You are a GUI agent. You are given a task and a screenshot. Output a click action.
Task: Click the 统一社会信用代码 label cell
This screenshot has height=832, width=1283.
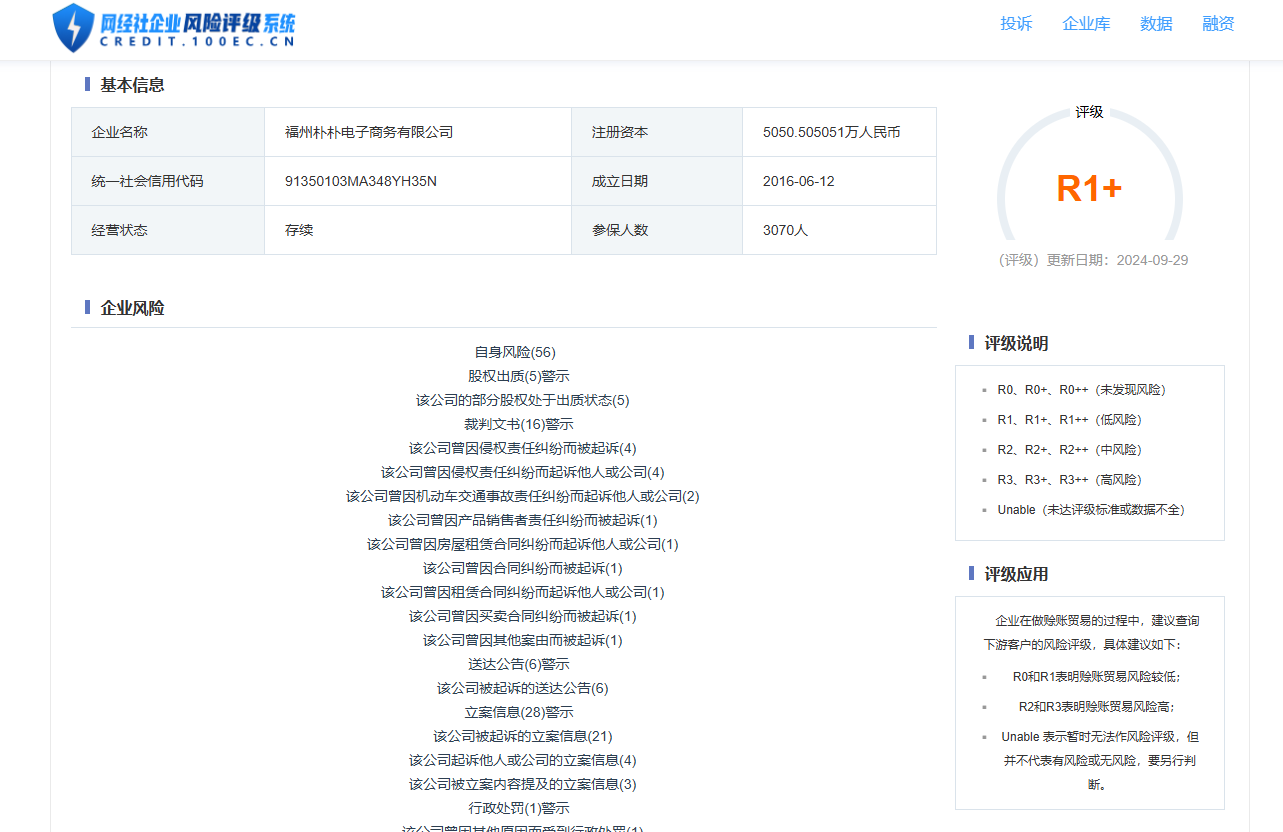pyautogui.click(x=168, y=181)
